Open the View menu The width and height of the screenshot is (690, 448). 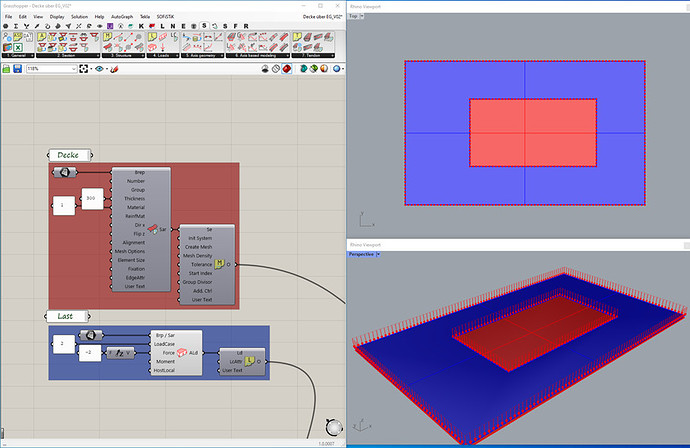pos(38,17)
